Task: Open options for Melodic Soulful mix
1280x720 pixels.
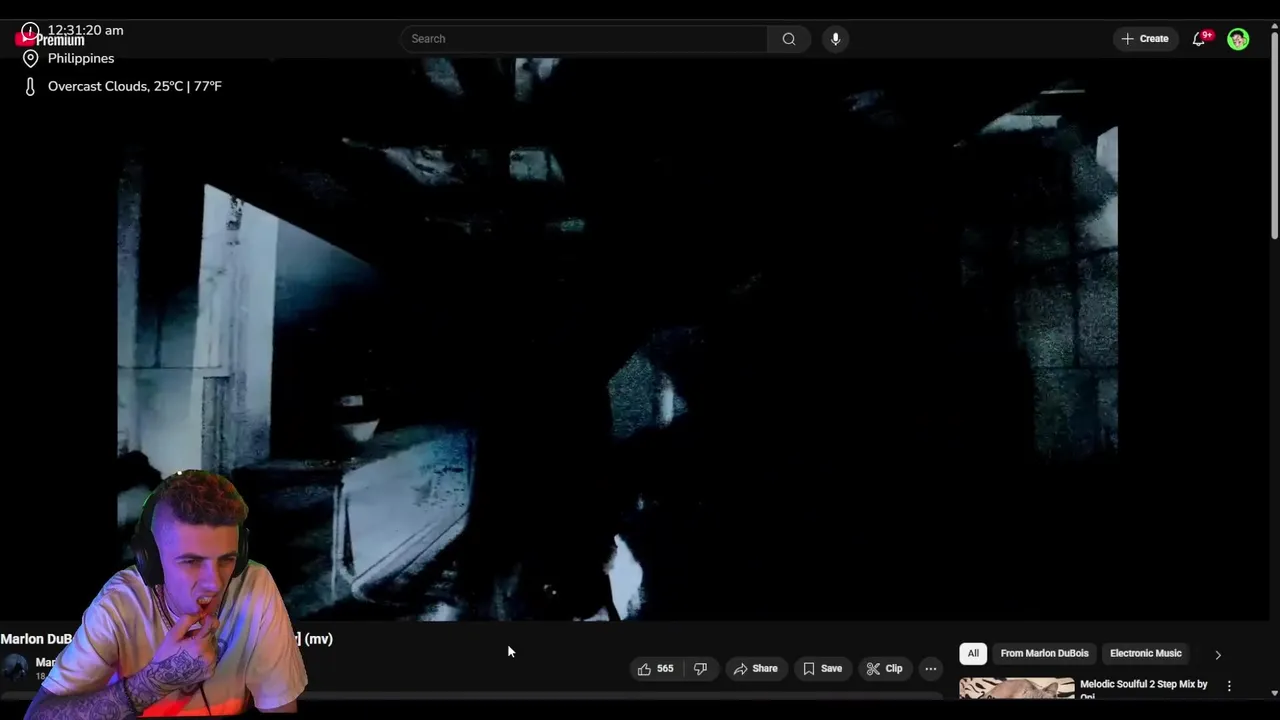Action: click(x=1229, y=686)
